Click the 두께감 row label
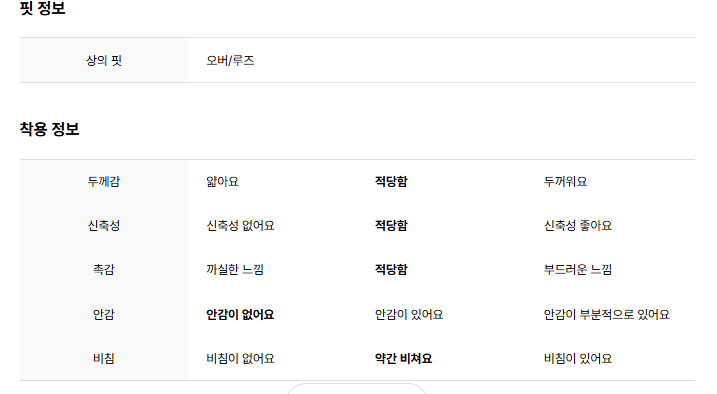Image resolution: width=717 pixels, height=394 pixels. coord(104,181)
